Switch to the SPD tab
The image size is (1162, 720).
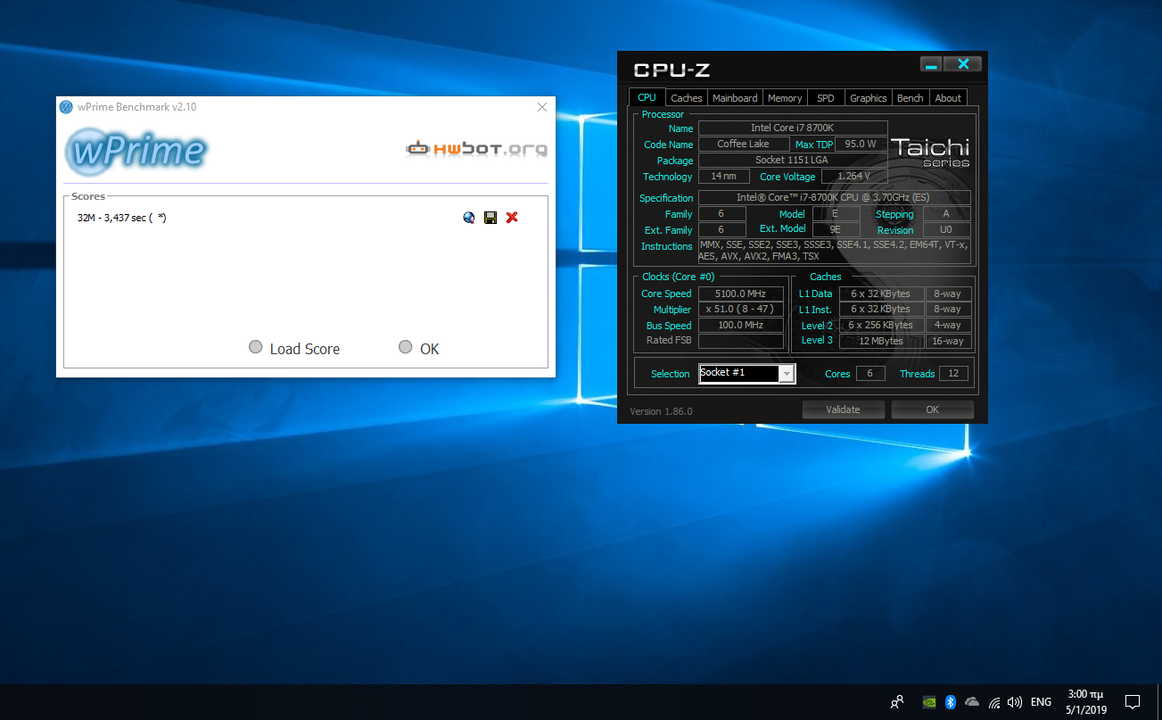pyautogui.click(x=826, y=98)
